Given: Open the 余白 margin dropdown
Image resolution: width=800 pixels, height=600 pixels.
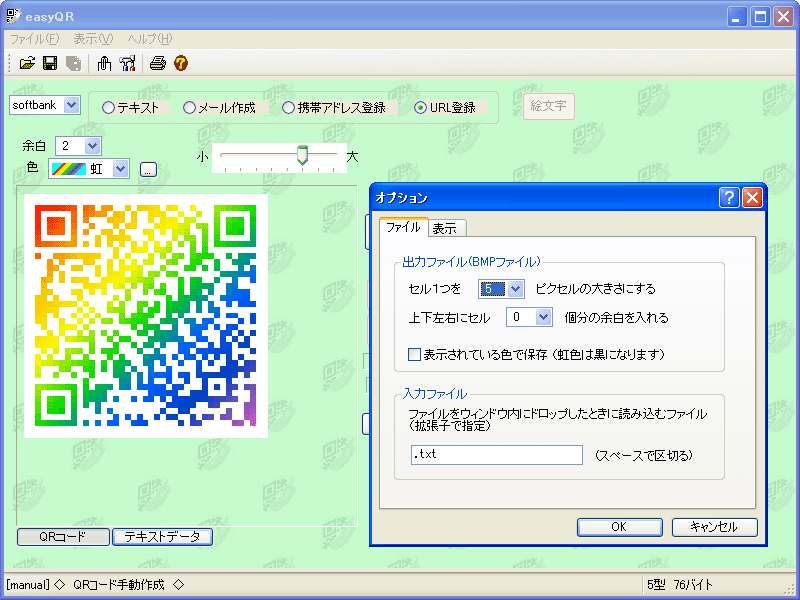Looking at the screenshot, I should point(92,146).
